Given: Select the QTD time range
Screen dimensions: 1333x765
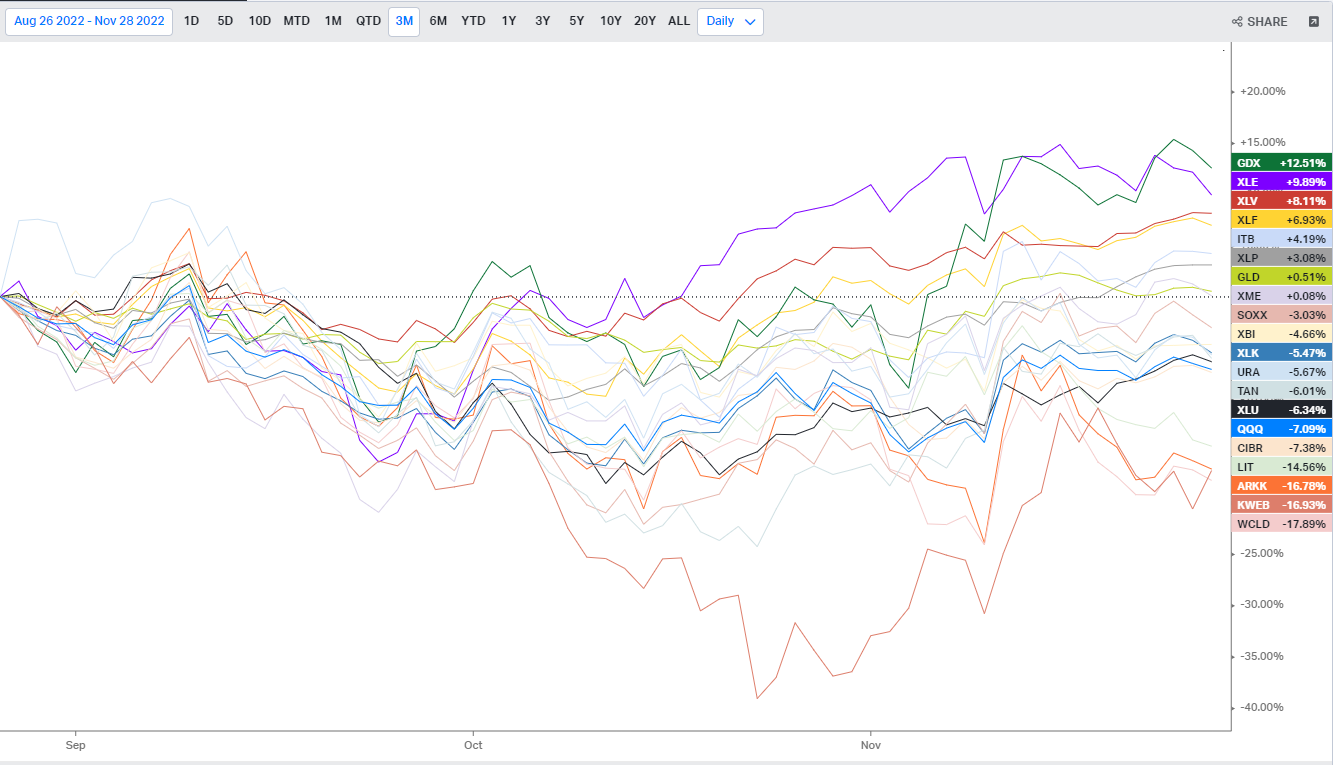Looking at the screenshot, I should [x=369, y=21].
